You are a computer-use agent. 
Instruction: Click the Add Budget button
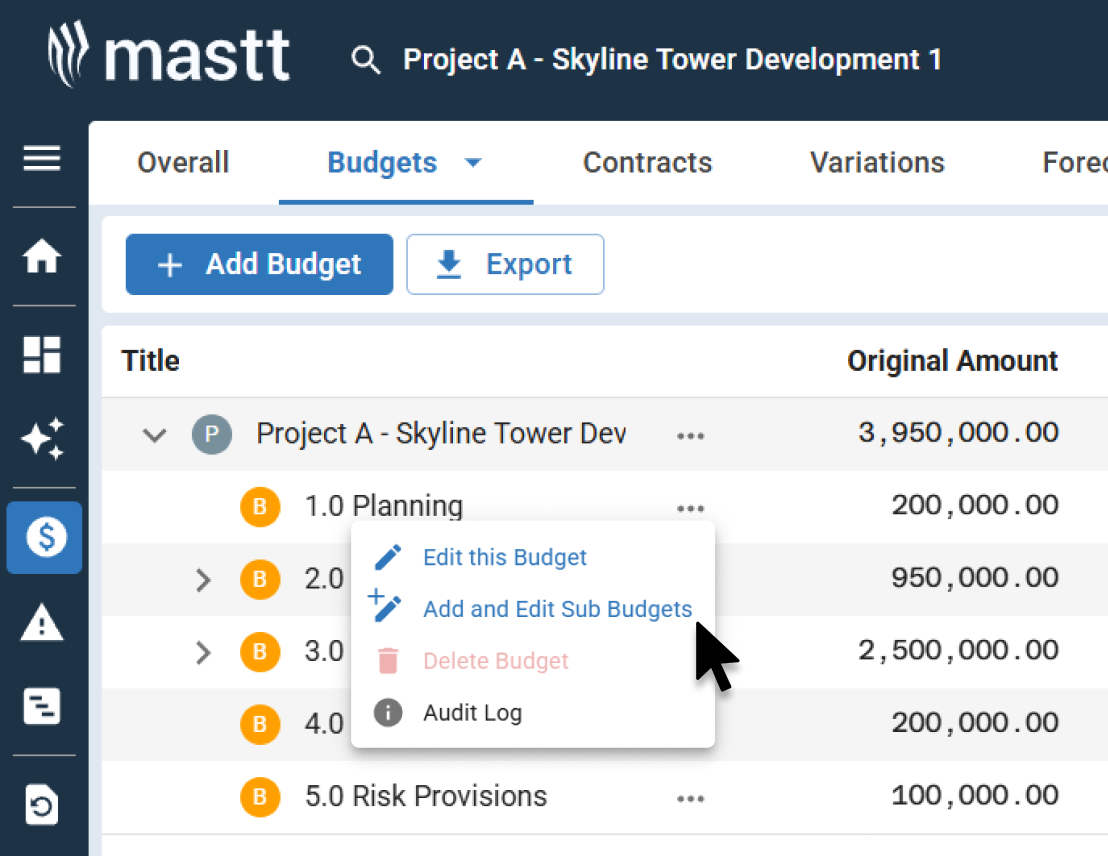(258, 264)
